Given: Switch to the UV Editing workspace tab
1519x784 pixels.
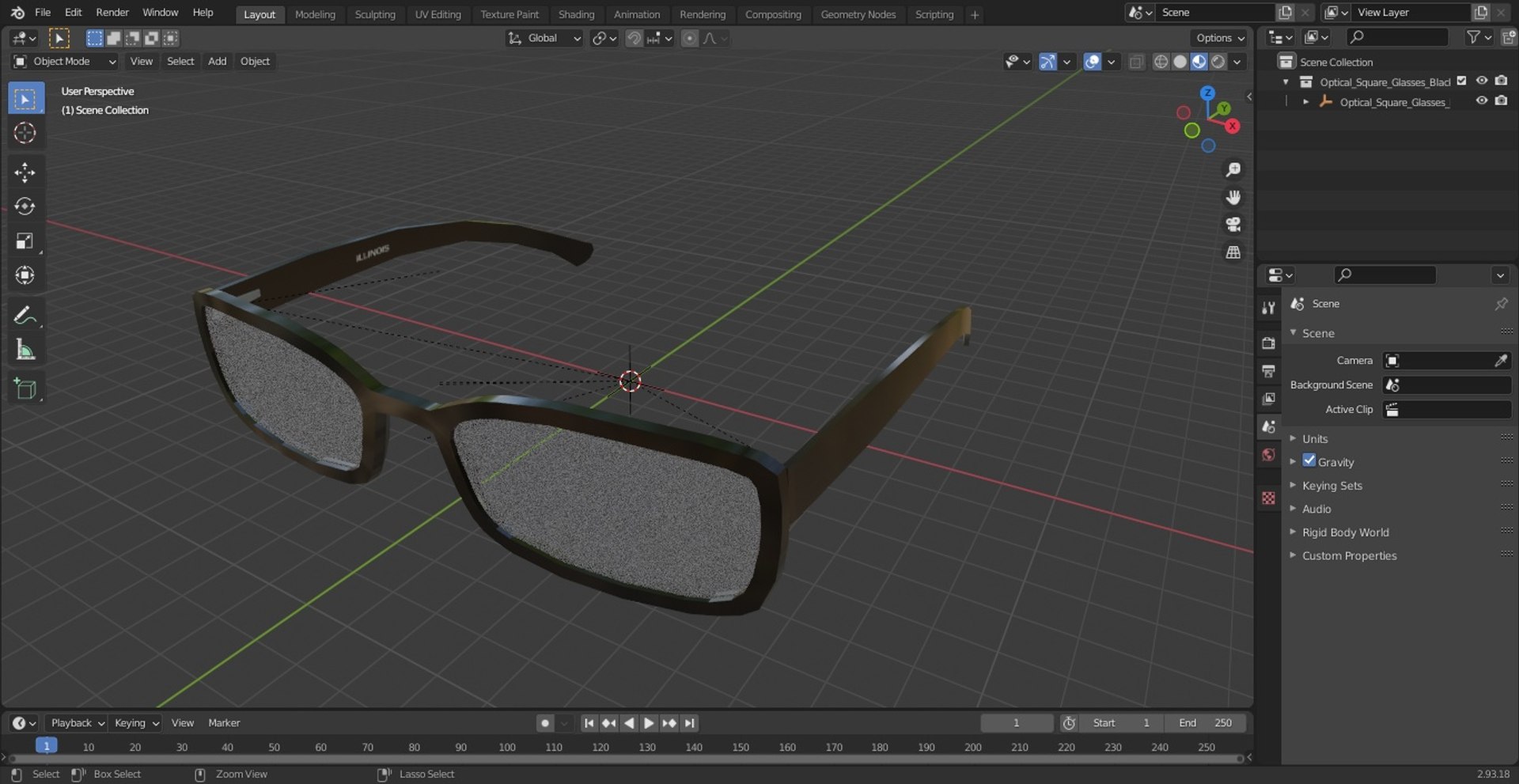Looking at the screenshot, I should (x=438, y=14).
